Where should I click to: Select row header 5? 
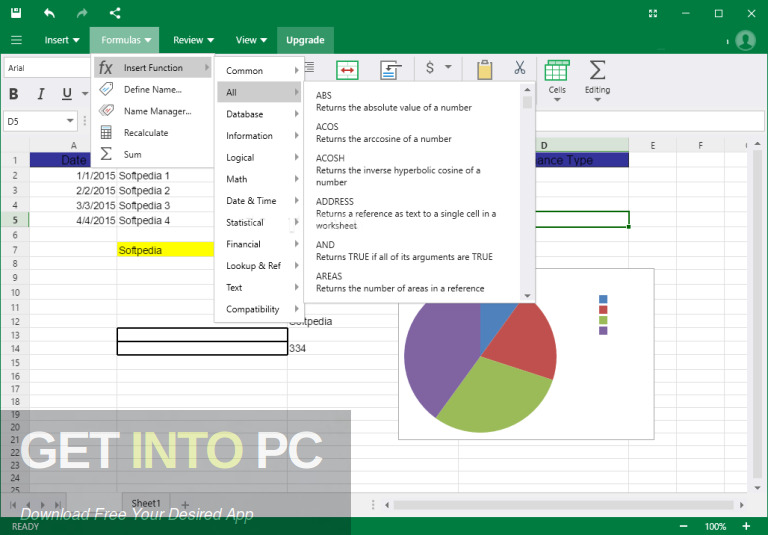(15, 220)
